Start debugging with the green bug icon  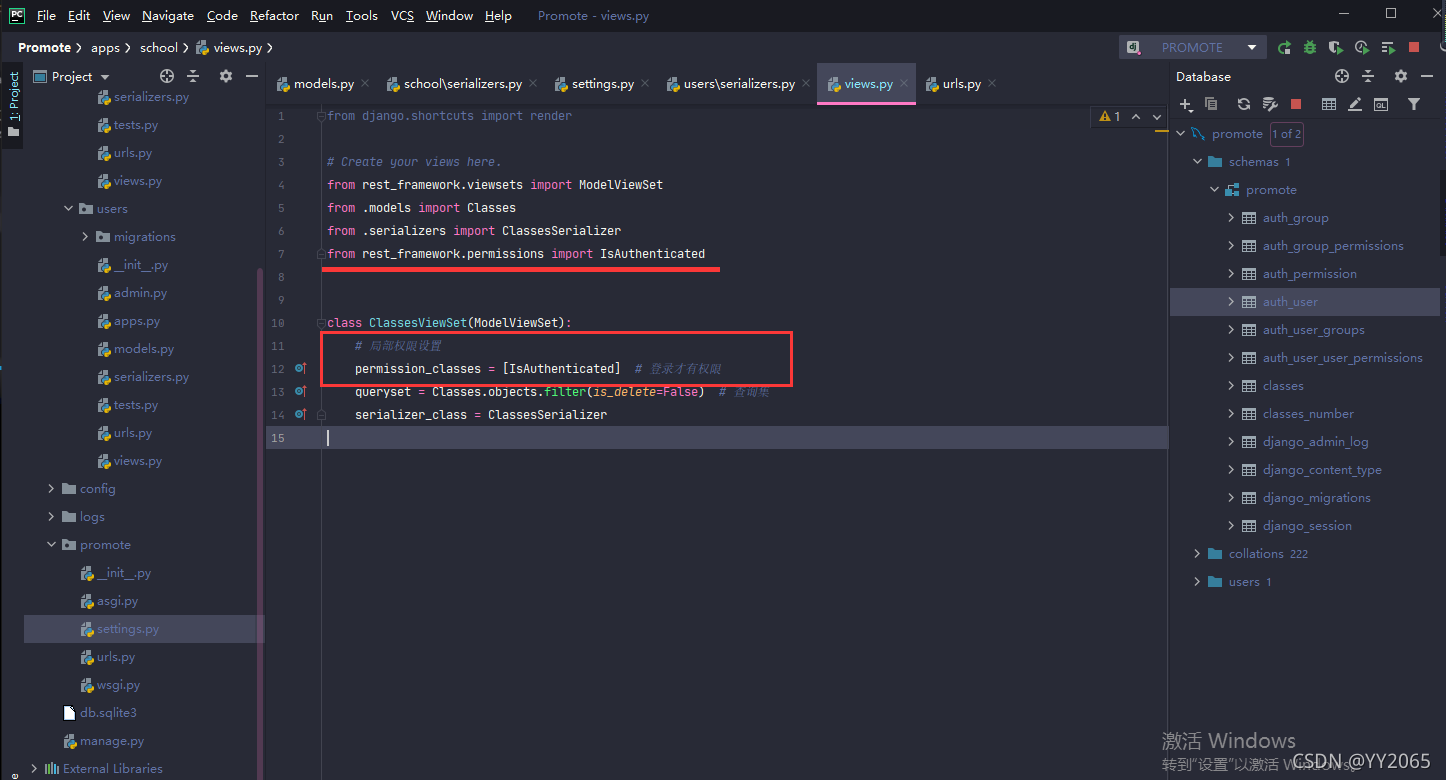(1310, 47)
